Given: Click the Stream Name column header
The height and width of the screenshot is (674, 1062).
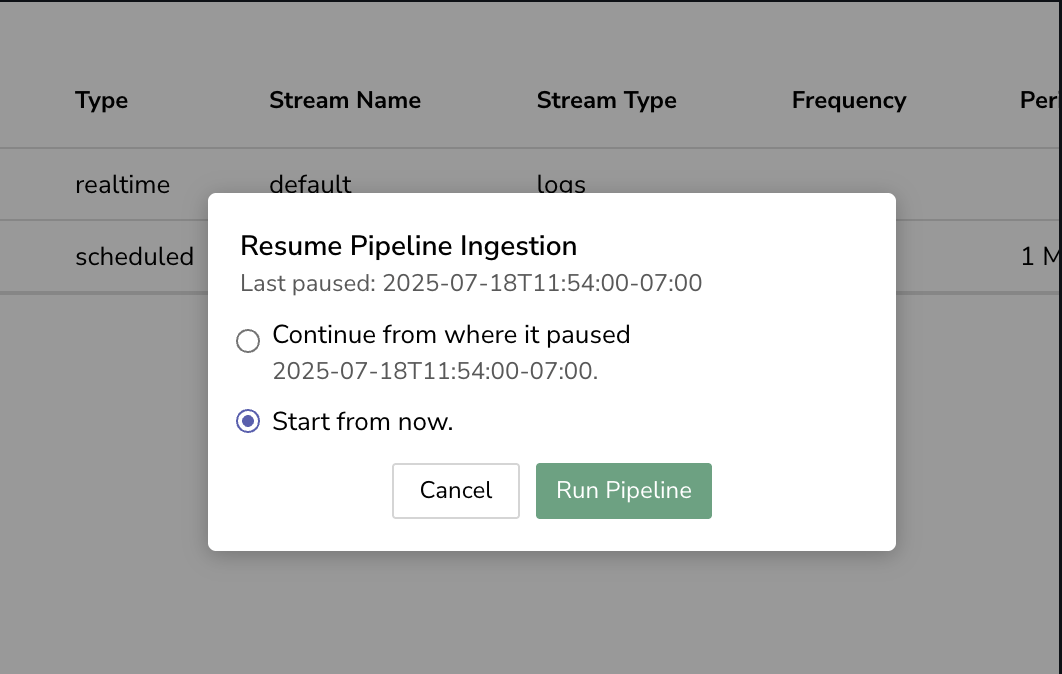Looking at the screenshot, I should [x=345, y=100].
